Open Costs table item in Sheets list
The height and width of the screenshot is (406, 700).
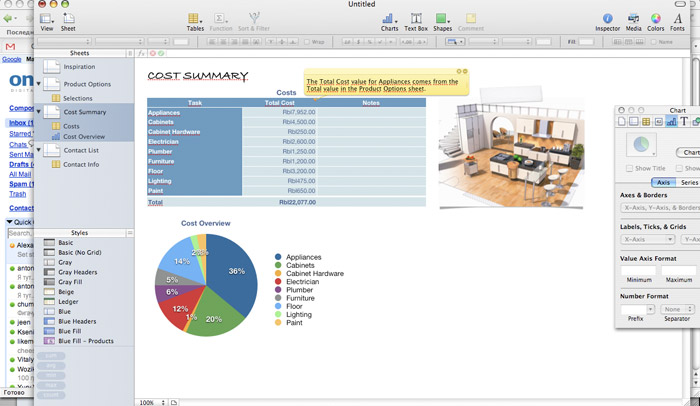(71, 126)
